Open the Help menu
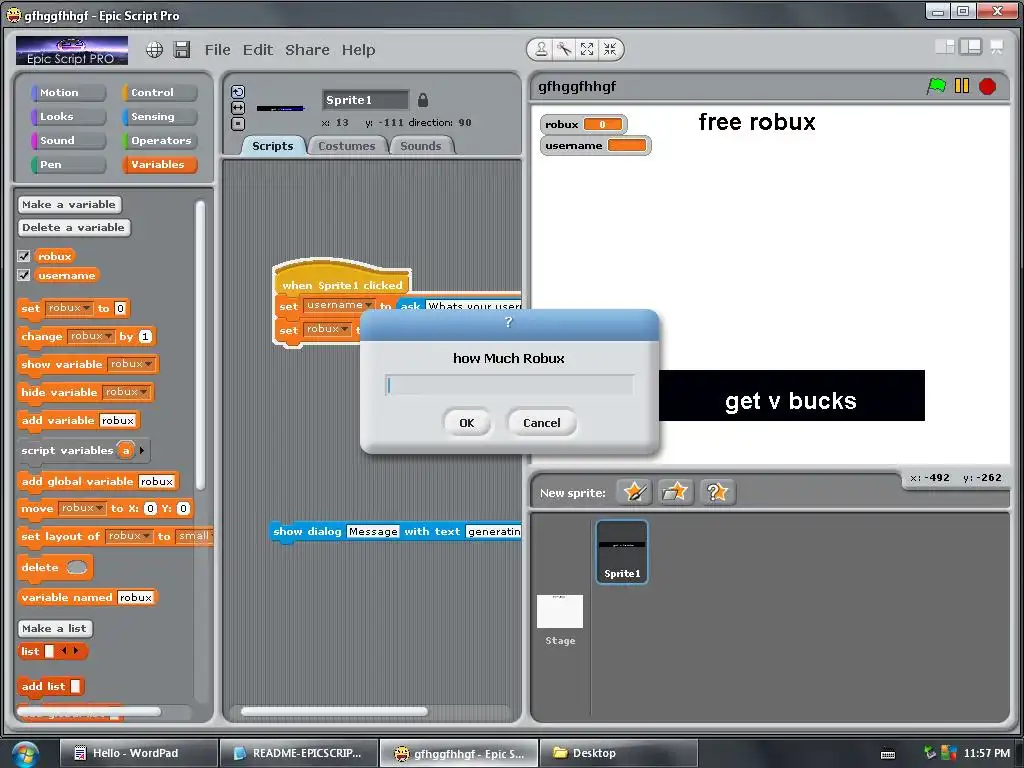This screenshot has height=768, width=1024. point(359,50)
